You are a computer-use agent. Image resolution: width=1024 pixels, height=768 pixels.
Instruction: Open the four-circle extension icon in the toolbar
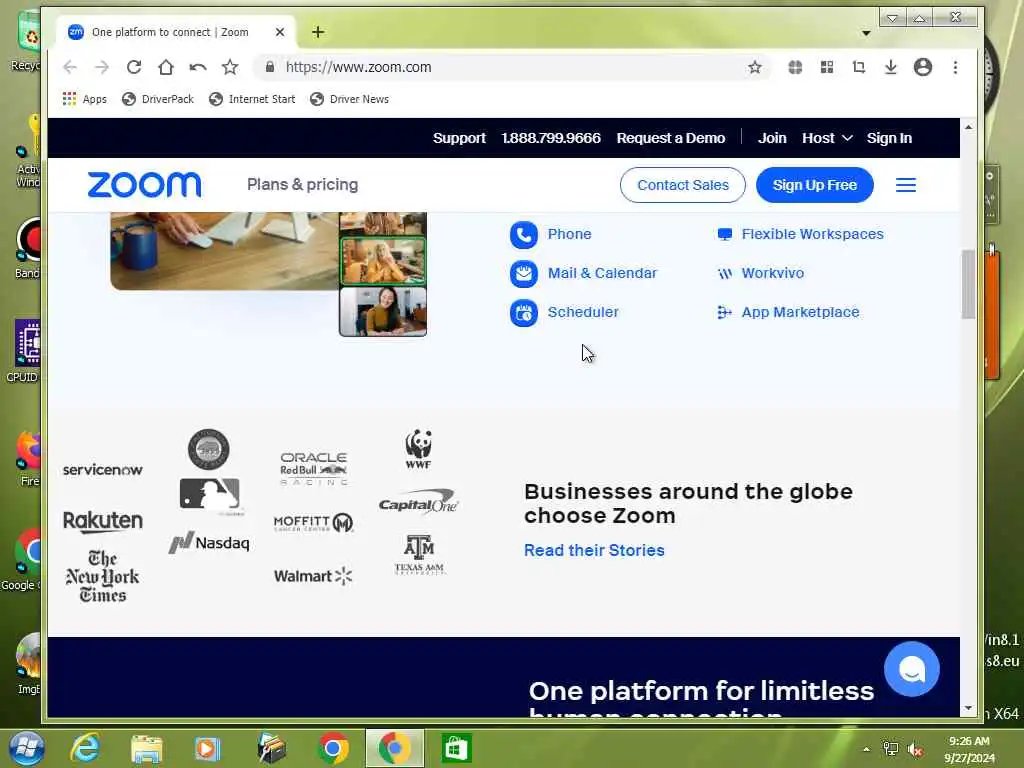[795, 67]
